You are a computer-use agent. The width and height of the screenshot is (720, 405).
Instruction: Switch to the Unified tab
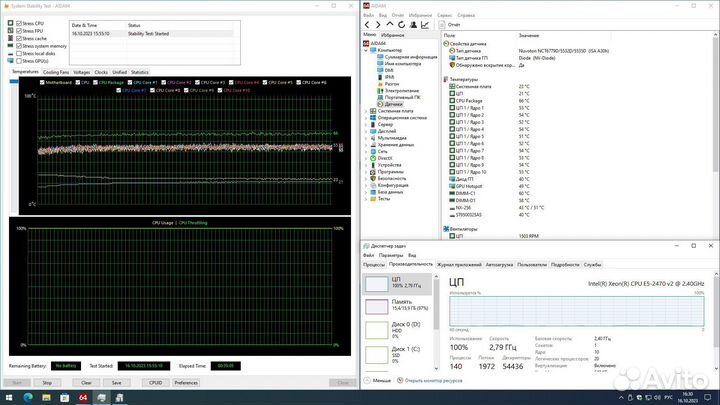point(119,72)
